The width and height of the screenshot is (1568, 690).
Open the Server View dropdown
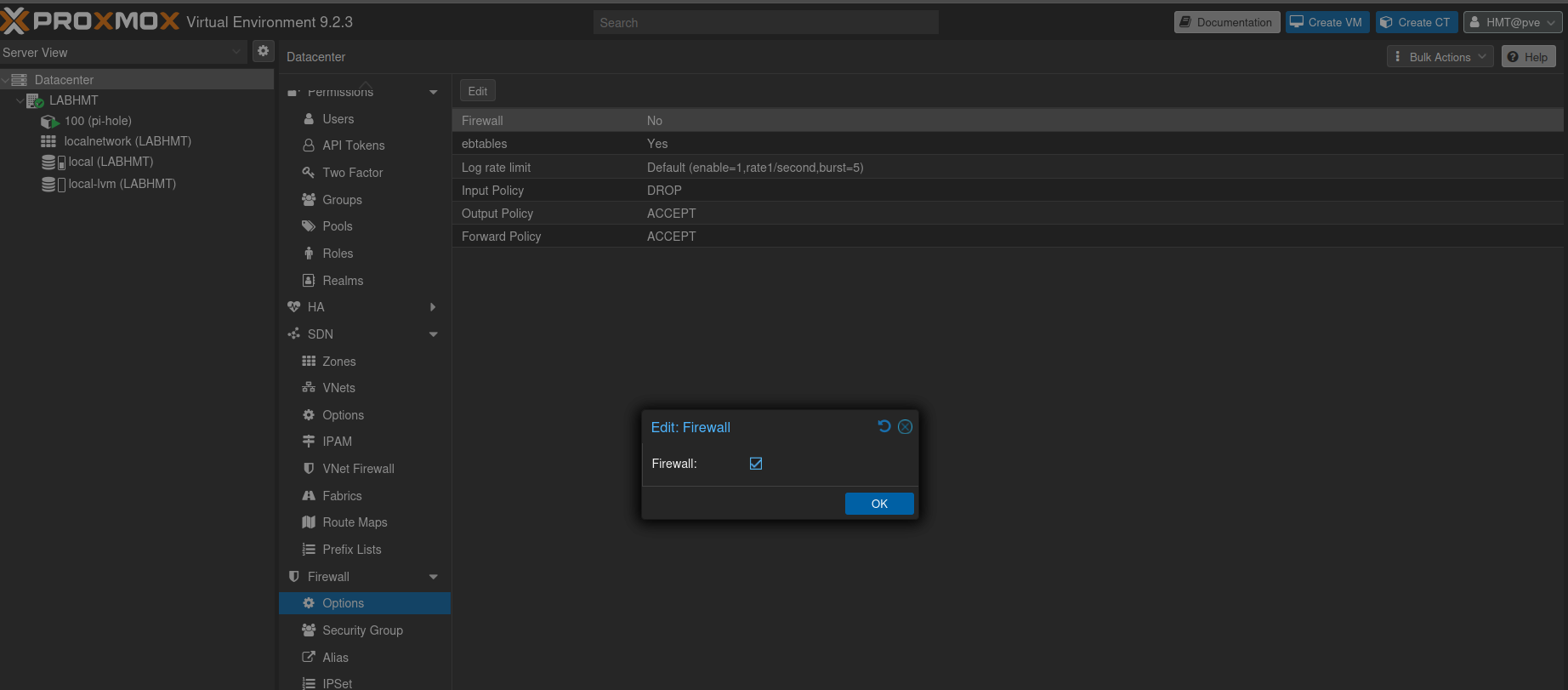(x=123, y=52)
